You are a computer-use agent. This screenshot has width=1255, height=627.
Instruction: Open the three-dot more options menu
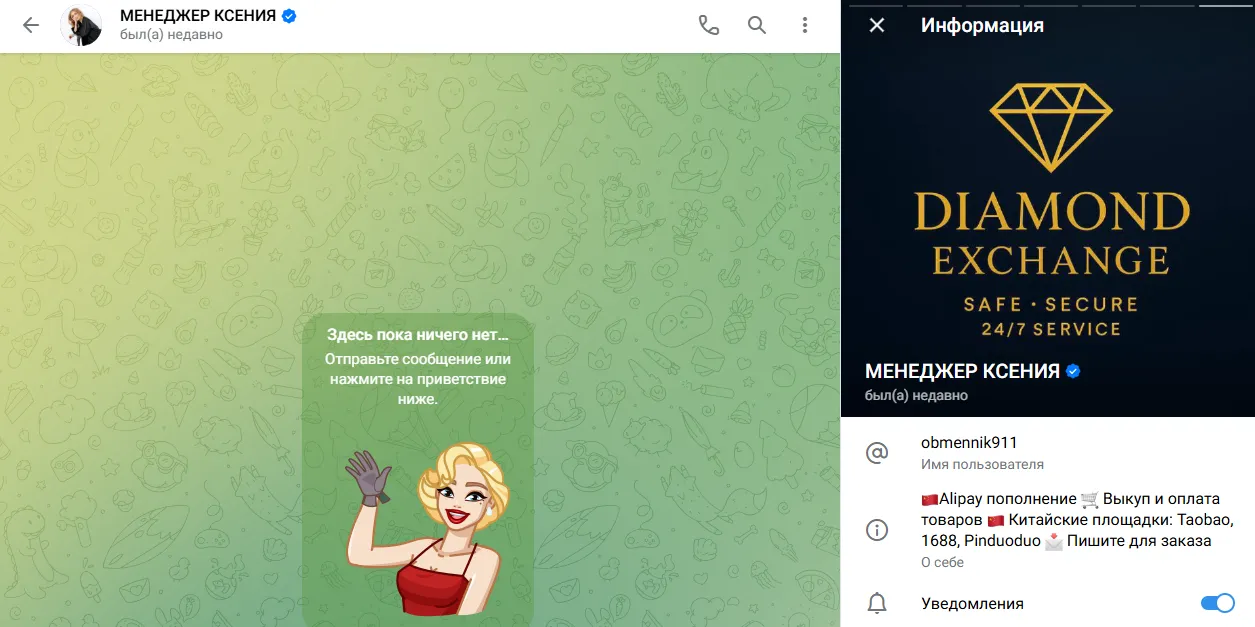[x=805, y=26]
